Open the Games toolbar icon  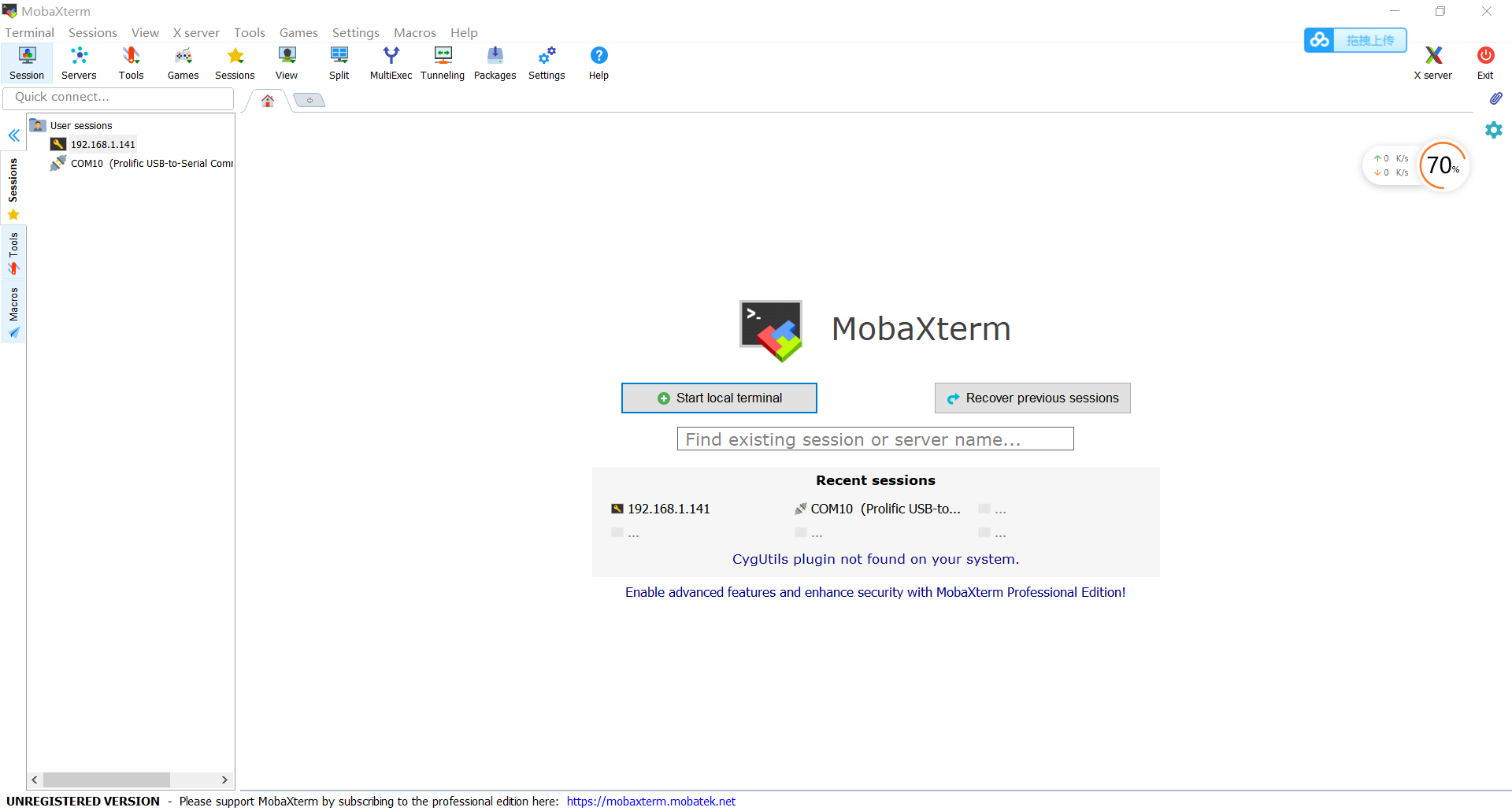tap(183, 63)
